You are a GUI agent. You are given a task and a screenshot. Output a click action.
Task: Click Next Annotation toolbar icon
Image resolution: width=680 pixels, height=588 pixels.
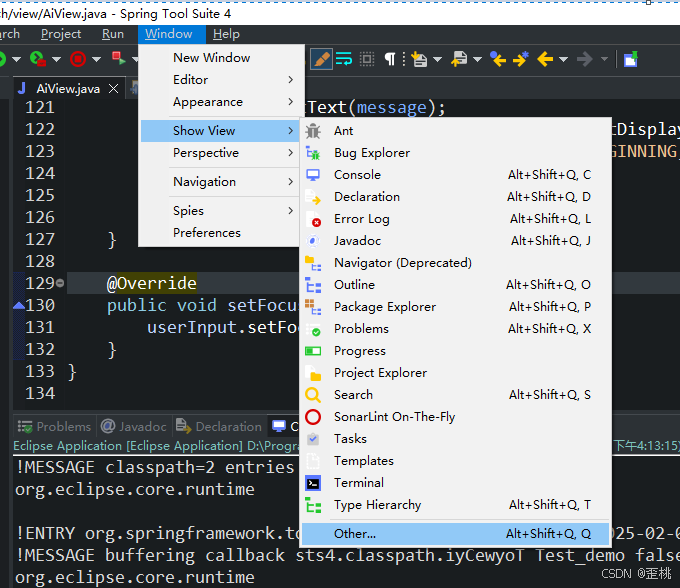(x=419, y=59)
